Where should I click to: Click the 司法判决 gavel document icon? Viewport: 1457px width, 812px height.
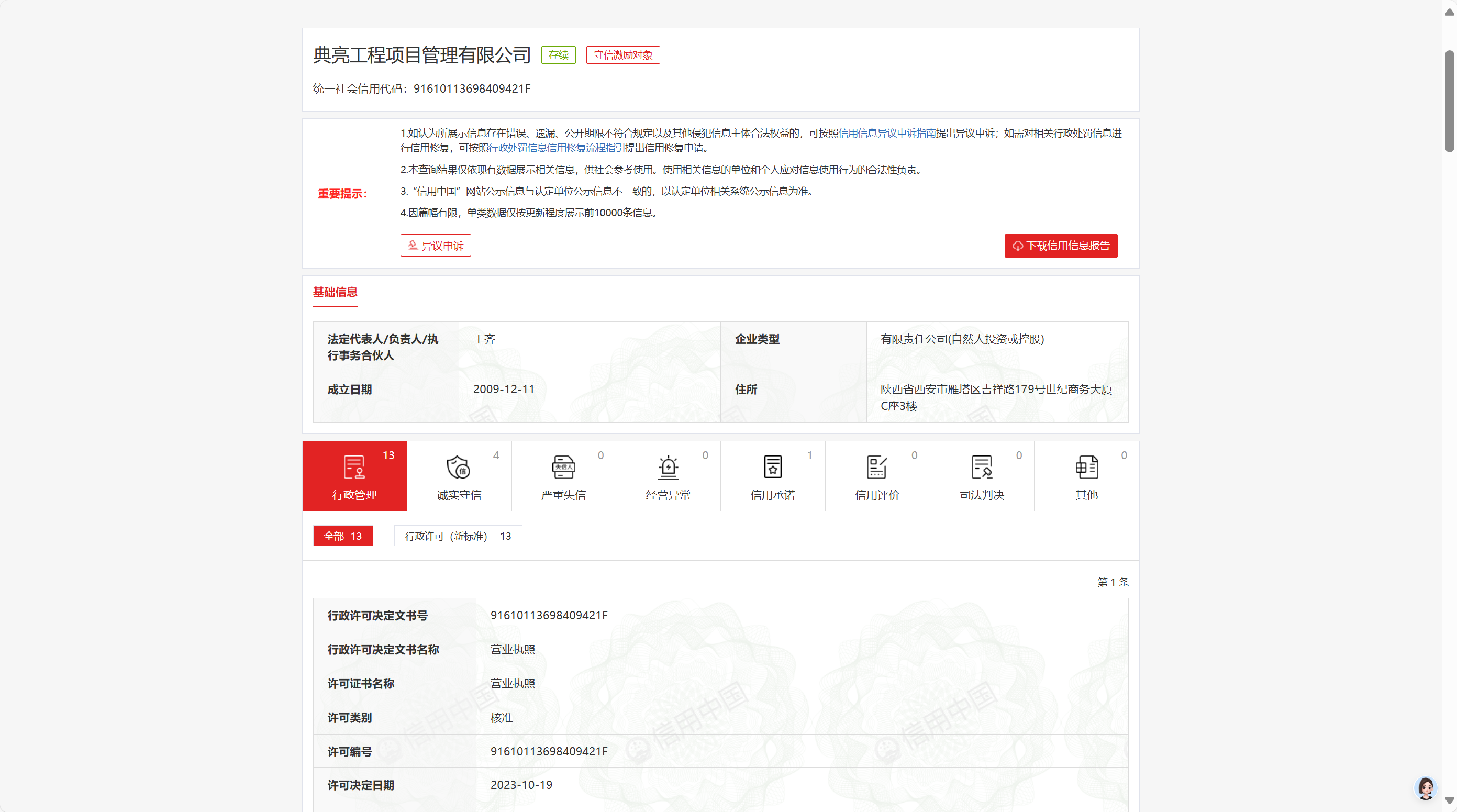982,467
